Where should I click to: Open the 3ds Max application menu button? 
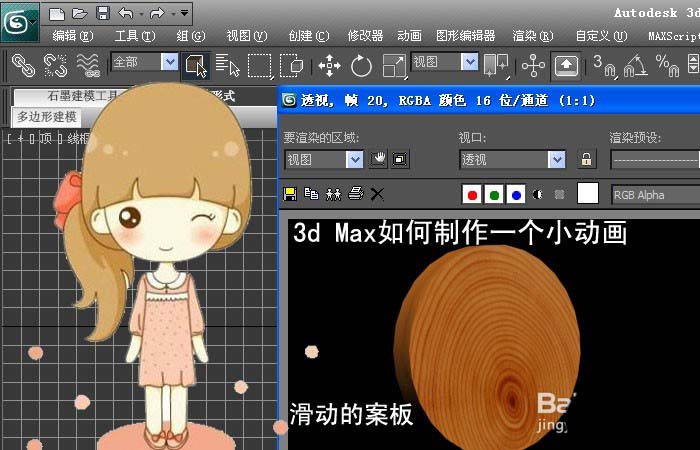coord(20,22)
